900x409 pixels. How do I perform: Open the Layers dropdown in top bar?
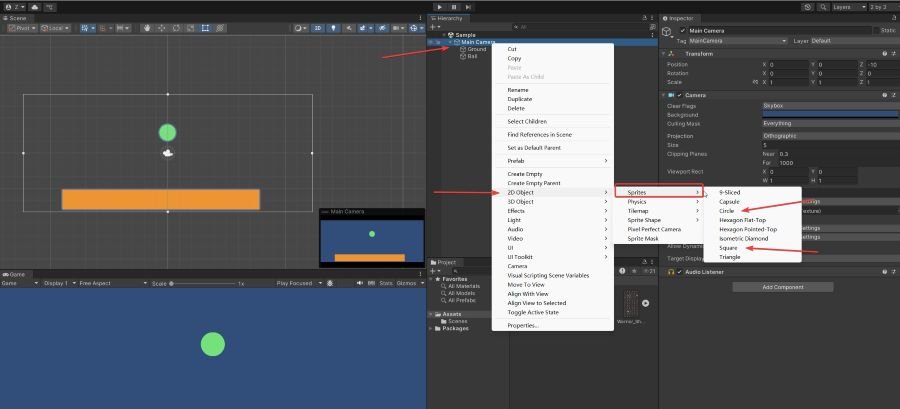click(849, 7)
